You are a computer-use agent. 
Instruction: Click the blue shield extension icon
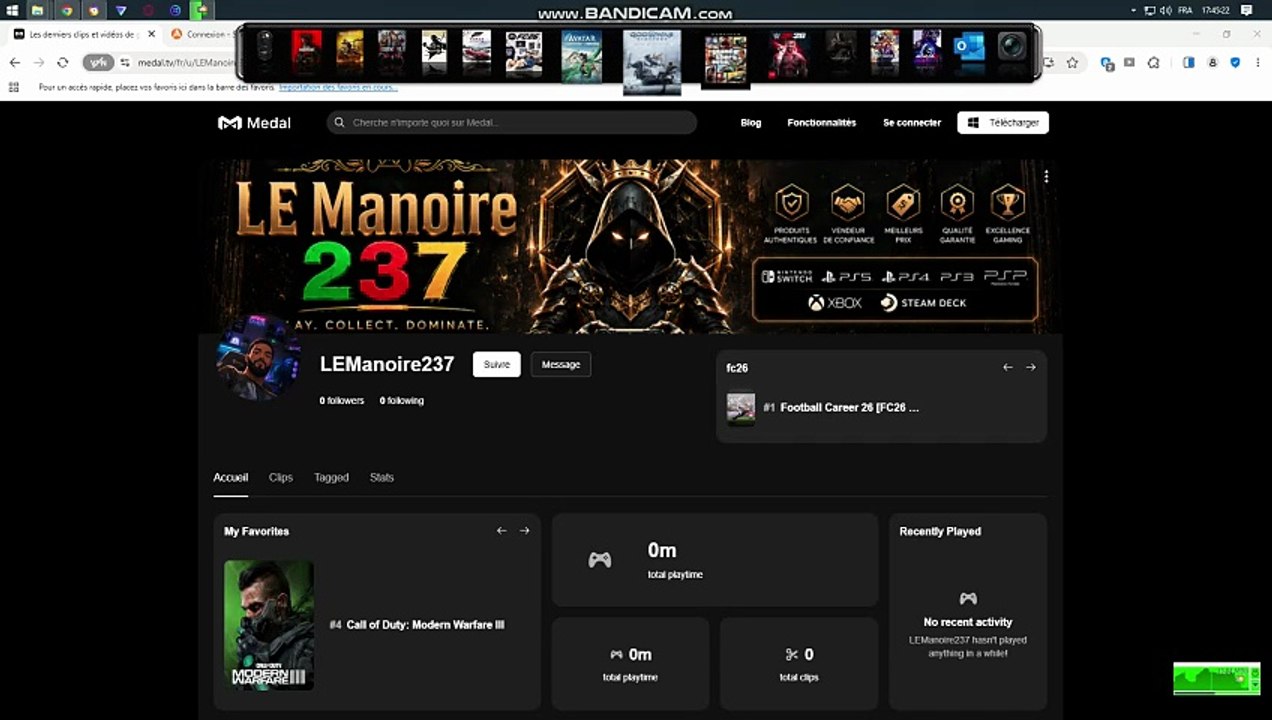1235,62
